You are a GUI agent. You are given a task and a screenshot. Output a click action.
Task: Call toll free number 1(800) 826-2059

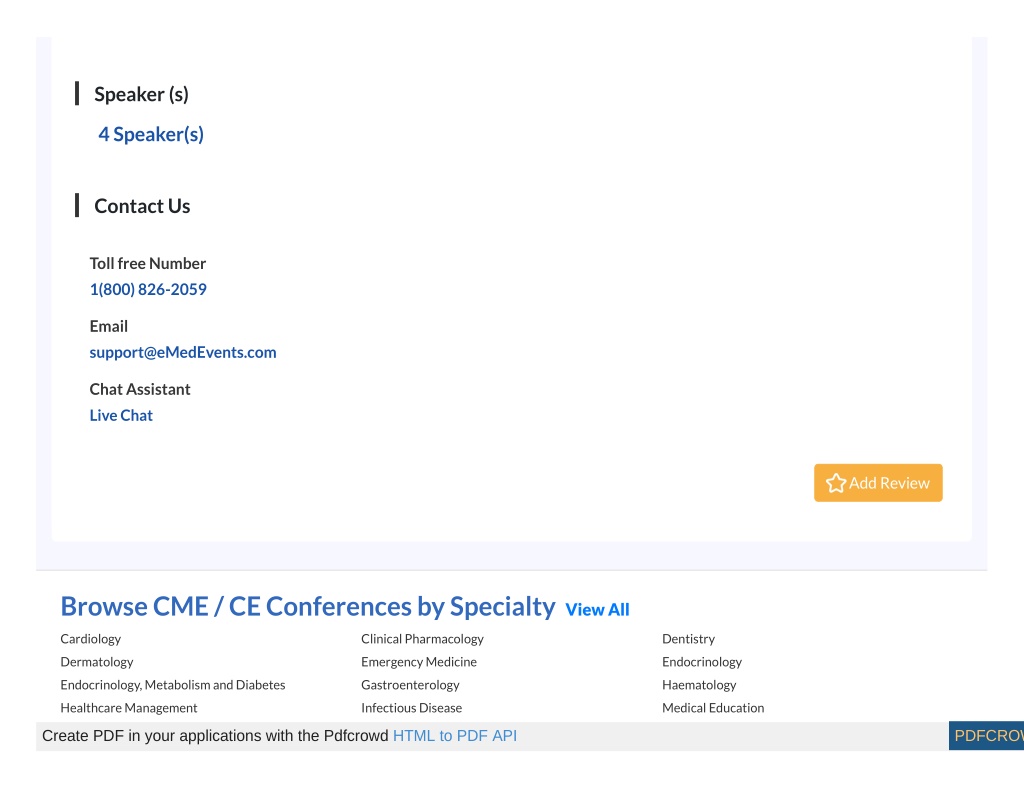pos(148,289)
